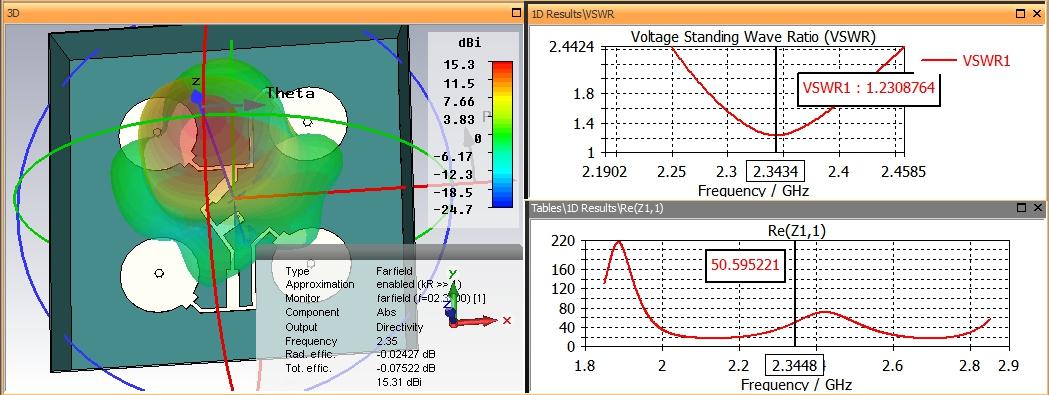The height and width of the screenshot is (395, 1049).
Task: Click the 2.3448 frequency marker box
Action: 794,366
